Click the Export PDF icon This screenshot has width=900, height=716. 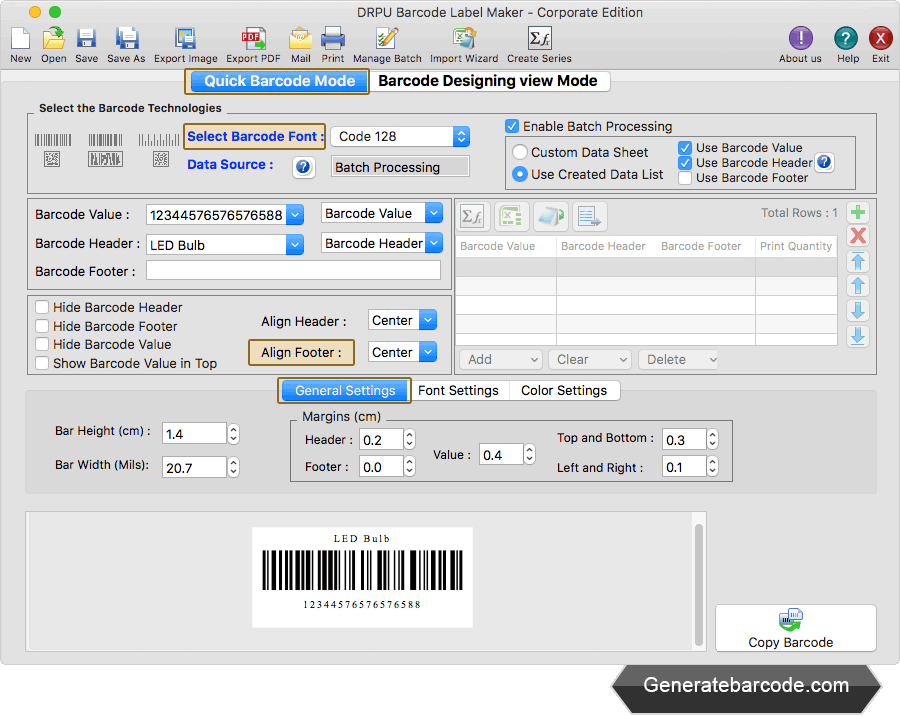(253, 38)
